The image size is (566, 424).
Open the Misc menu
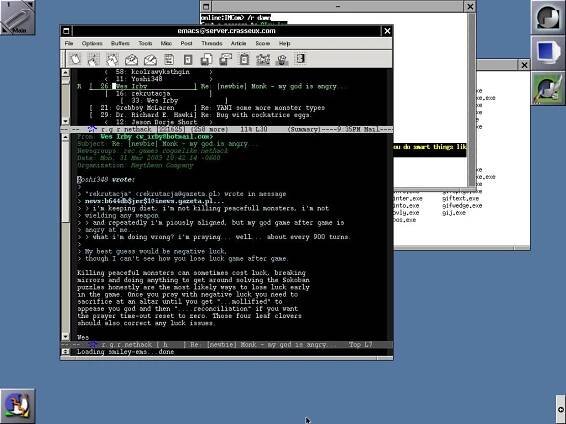point(166,43)
